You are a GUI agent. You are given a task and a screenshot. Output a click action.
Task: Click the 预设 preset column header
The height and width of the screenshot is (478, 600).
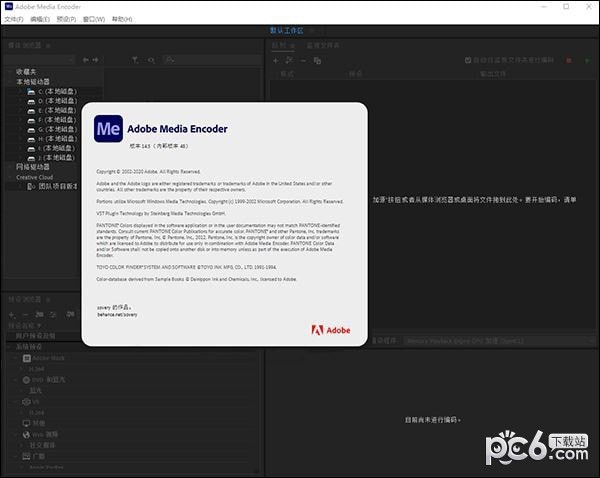coord(355,74)
